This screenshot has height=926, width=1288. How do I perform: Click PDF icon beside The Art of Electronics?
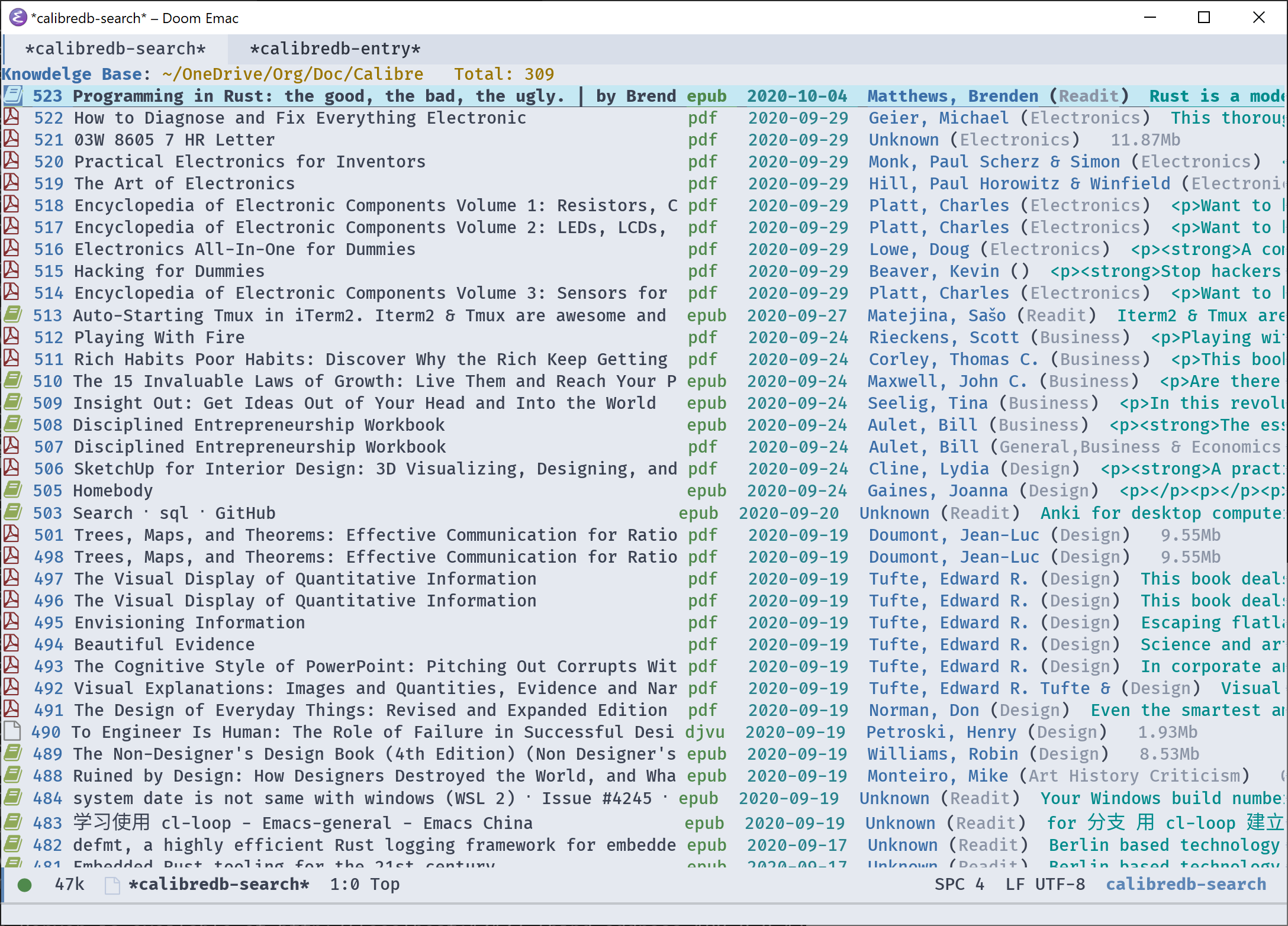pyautogui.click(x=11, y=183)
